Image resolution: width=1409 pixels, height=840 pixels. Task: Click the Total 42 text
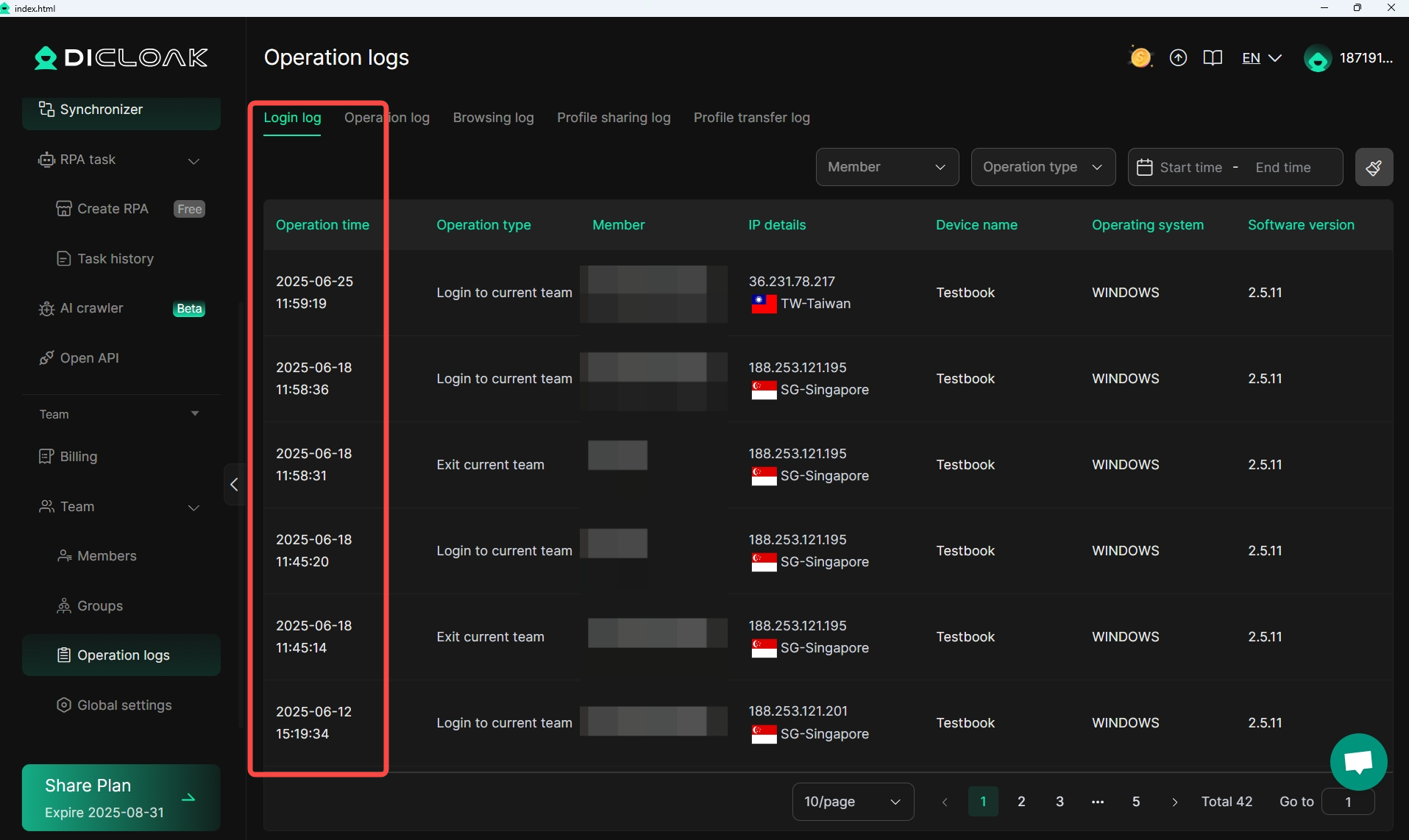click(x=1227, y=802)
